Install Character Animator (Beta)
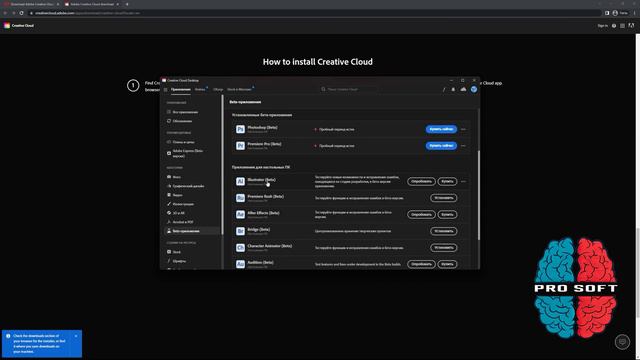640x360 pixels. pos(444,248)
